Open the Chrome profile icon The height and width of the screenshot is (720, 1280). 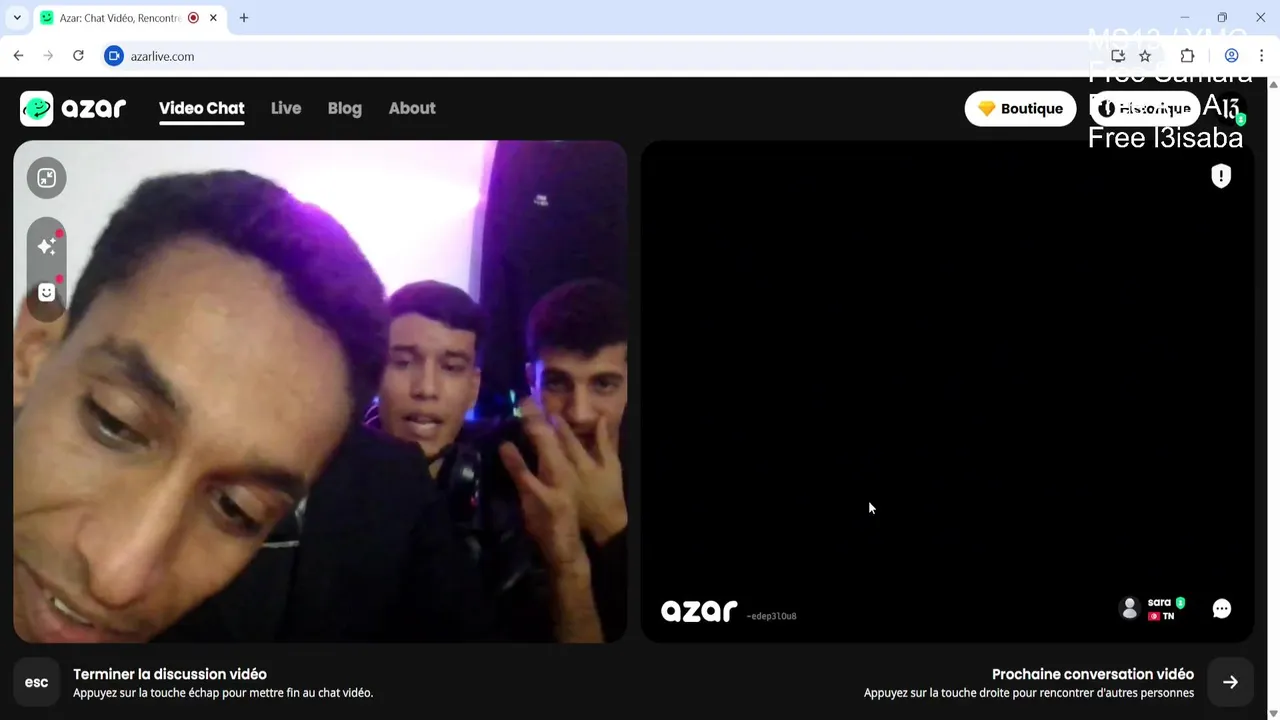pos(1232,56)
